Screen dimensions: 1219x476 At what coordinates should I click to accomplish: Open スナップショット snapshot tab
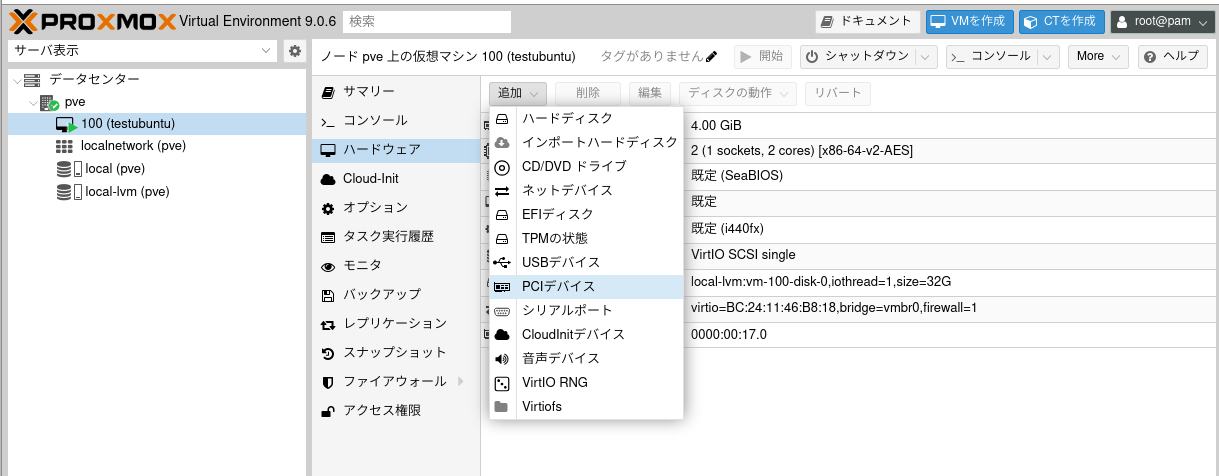tap(396, 353)
